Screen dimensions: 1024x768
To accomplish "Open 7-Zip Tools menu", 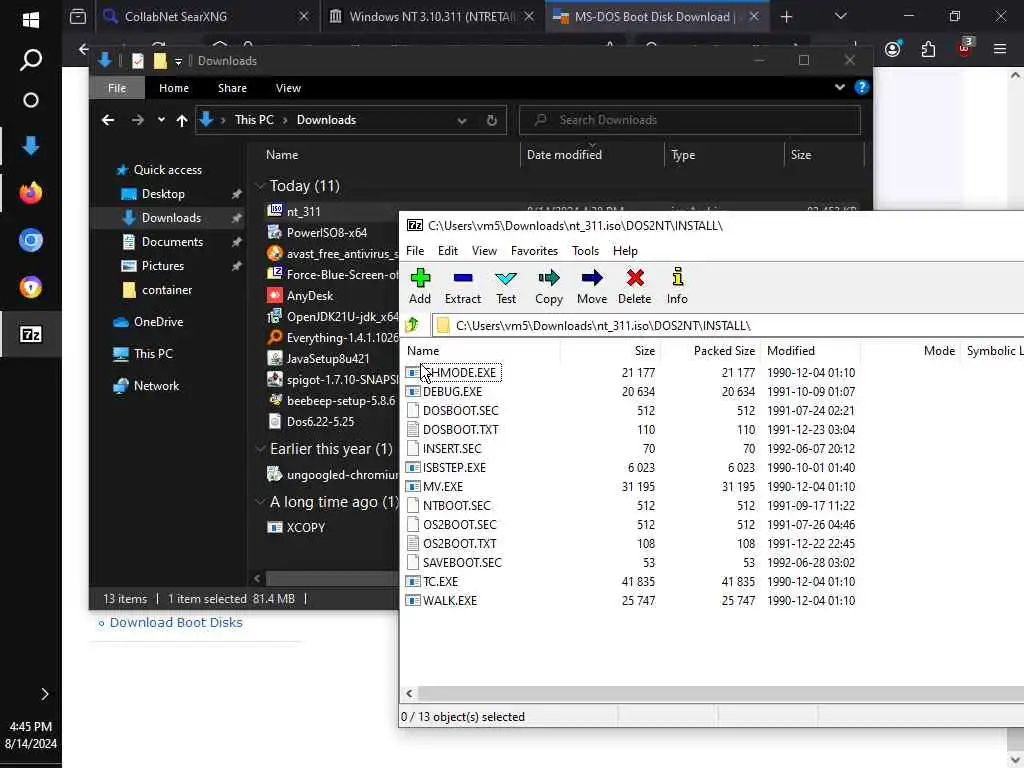I will [585, 251].
